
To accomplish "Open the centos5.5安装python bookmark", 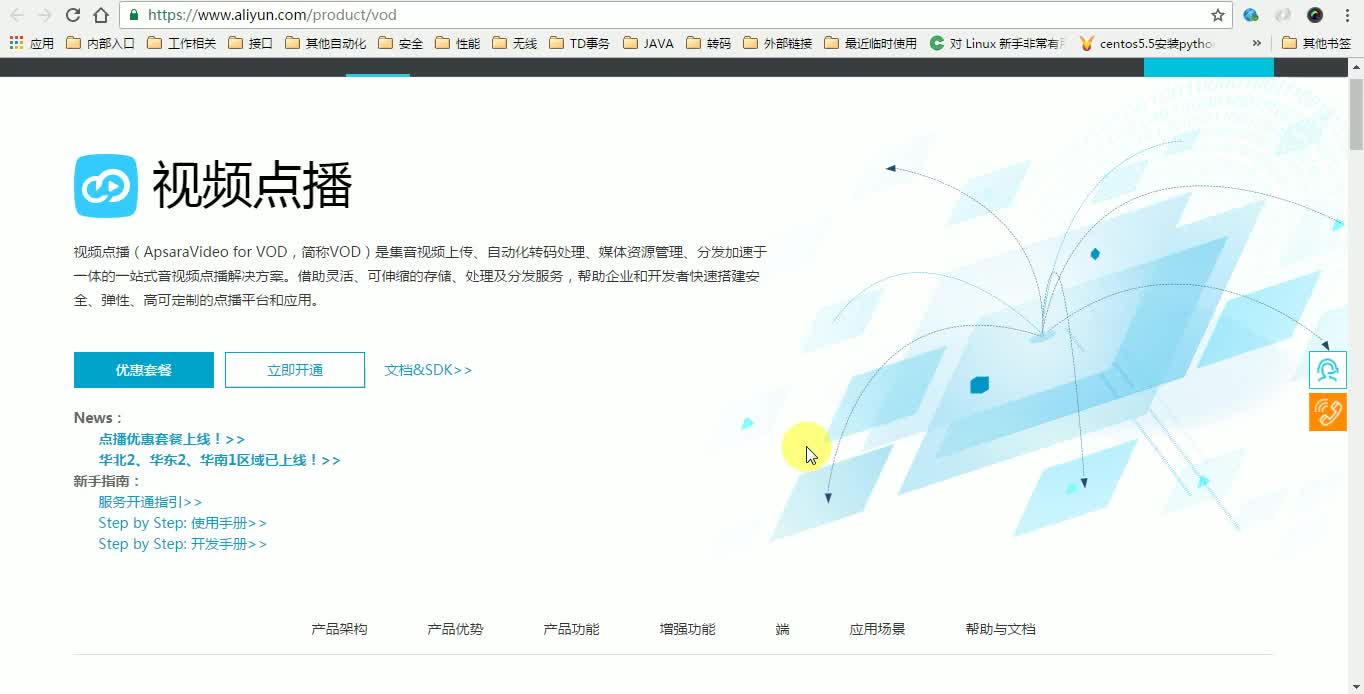I will pos(1148,43).
